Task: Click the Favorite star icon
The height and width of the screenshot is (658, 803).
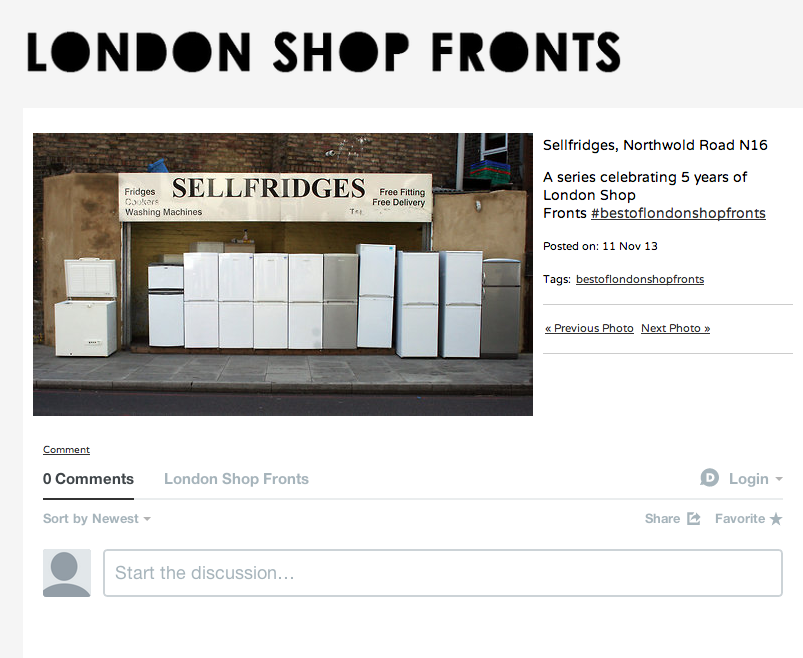Action: coord(776,519)
